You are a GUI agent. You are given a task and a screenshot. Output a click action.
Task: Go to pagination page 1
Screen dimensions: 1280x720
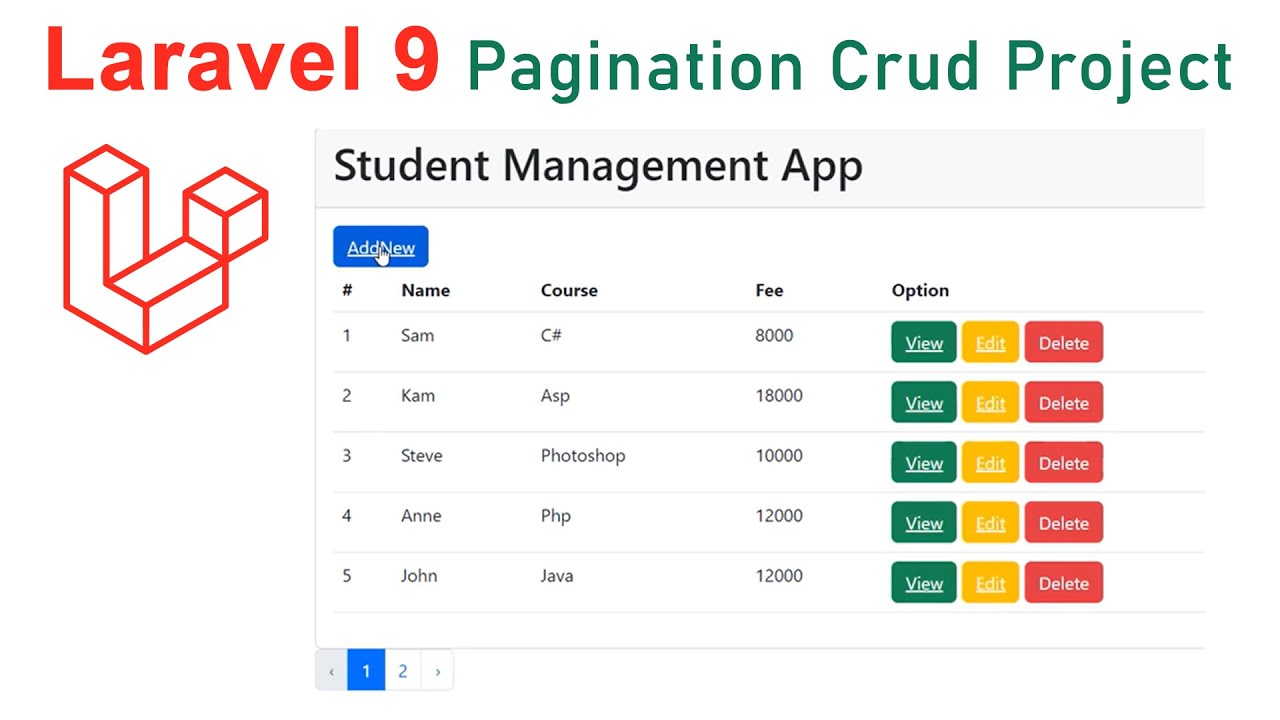pyautogui.click(x=366, y=671)
